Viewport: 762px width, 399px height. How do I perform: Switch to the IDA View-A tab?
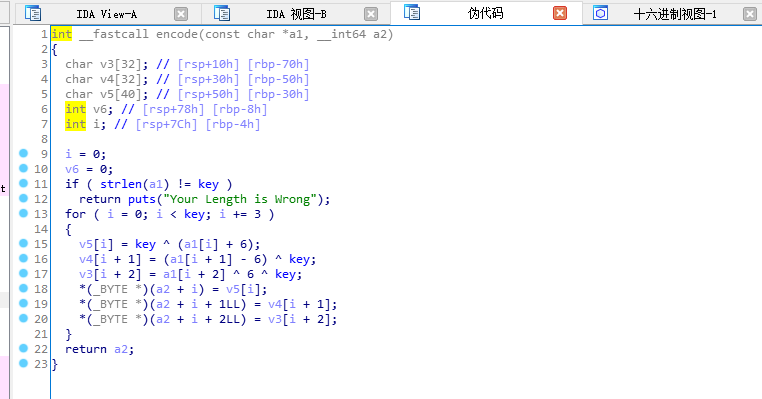(x=106, y=14)
